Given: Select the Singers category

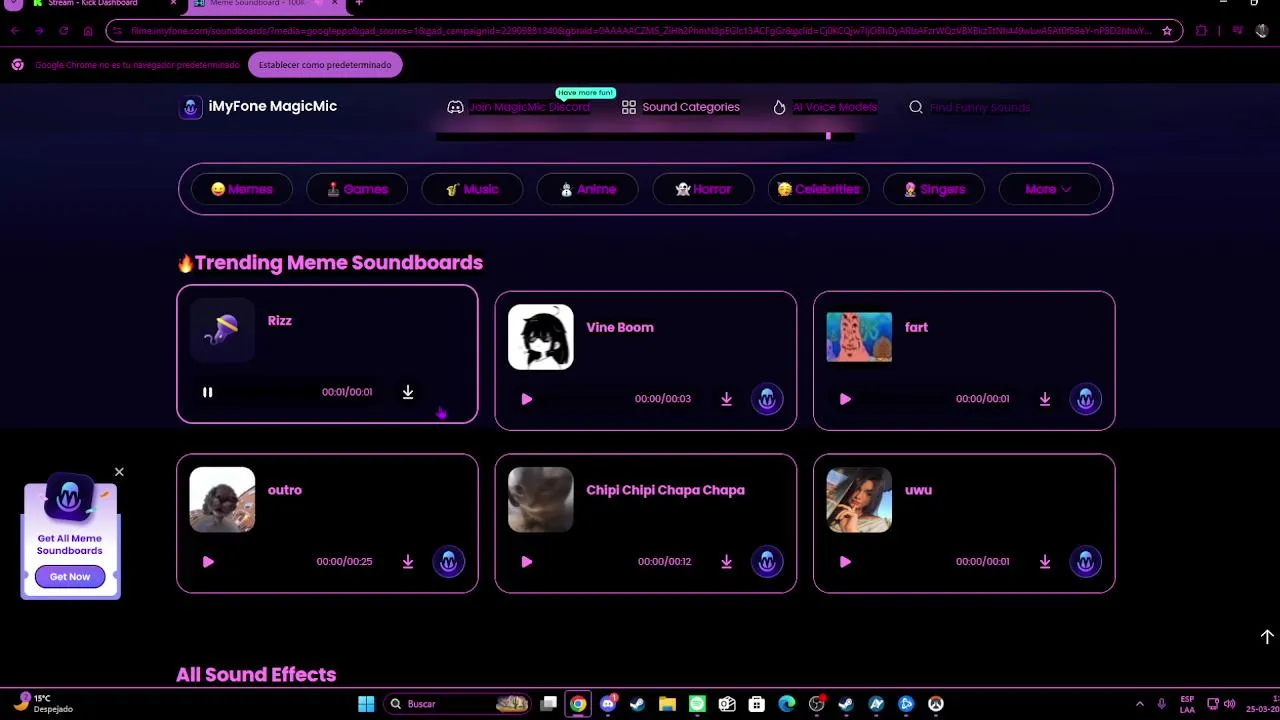Looking at the screenshot, I should 934,189.
